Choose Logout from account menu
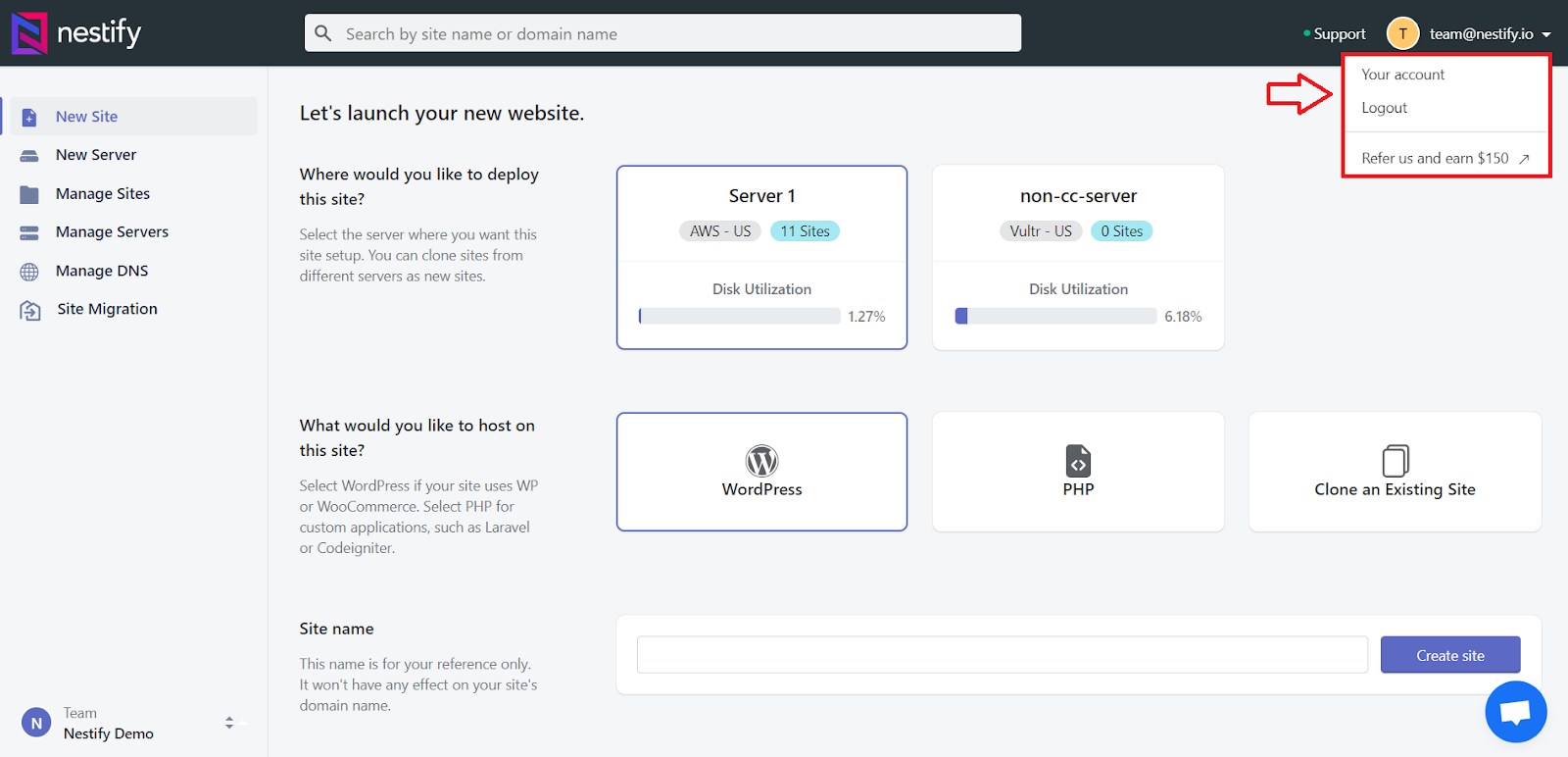Viewport: 1568px width, 757px height. tap(1384, 108)
